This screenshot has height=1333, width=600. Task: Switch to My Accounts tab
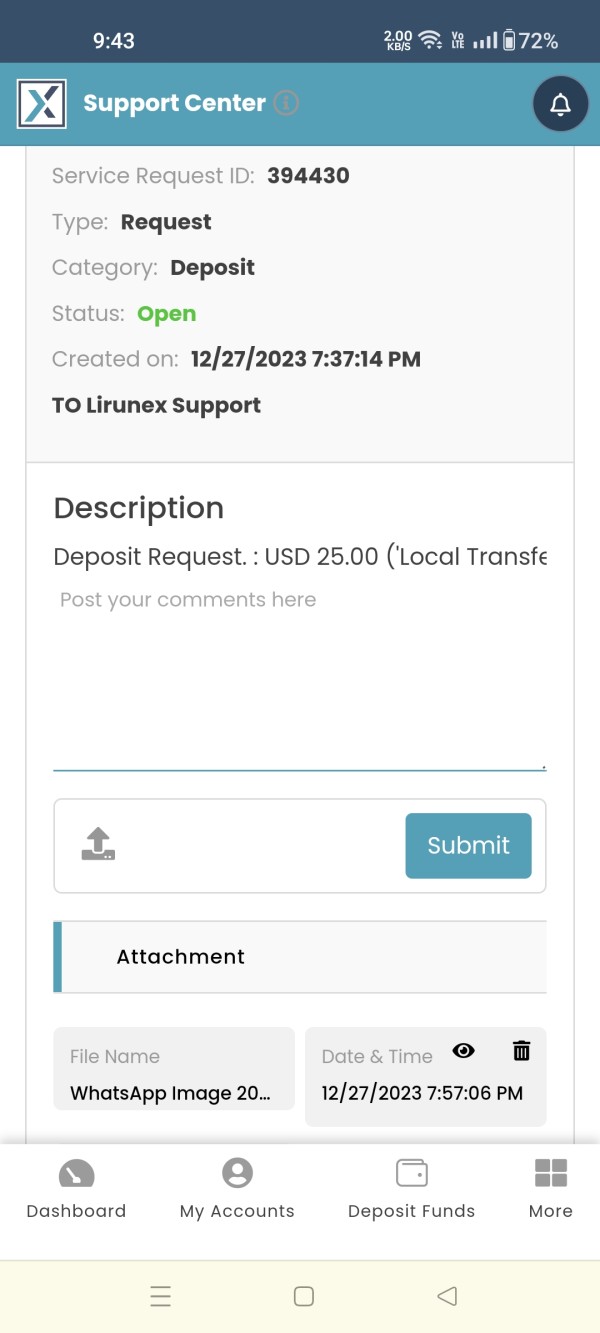point(237,1190)
